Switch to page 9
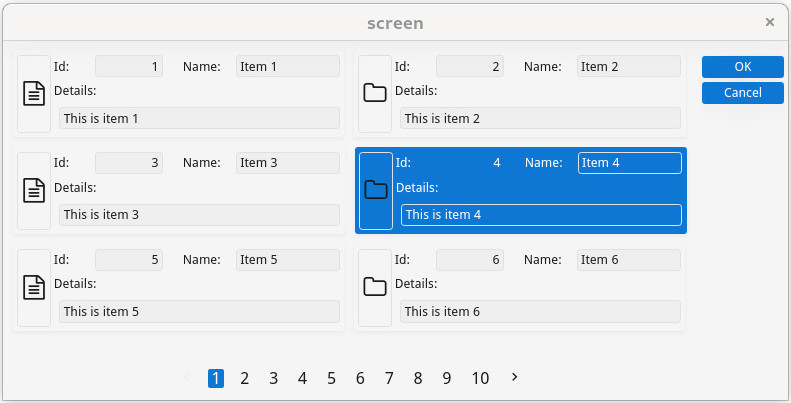791x403 pixels. coord(446,378)
